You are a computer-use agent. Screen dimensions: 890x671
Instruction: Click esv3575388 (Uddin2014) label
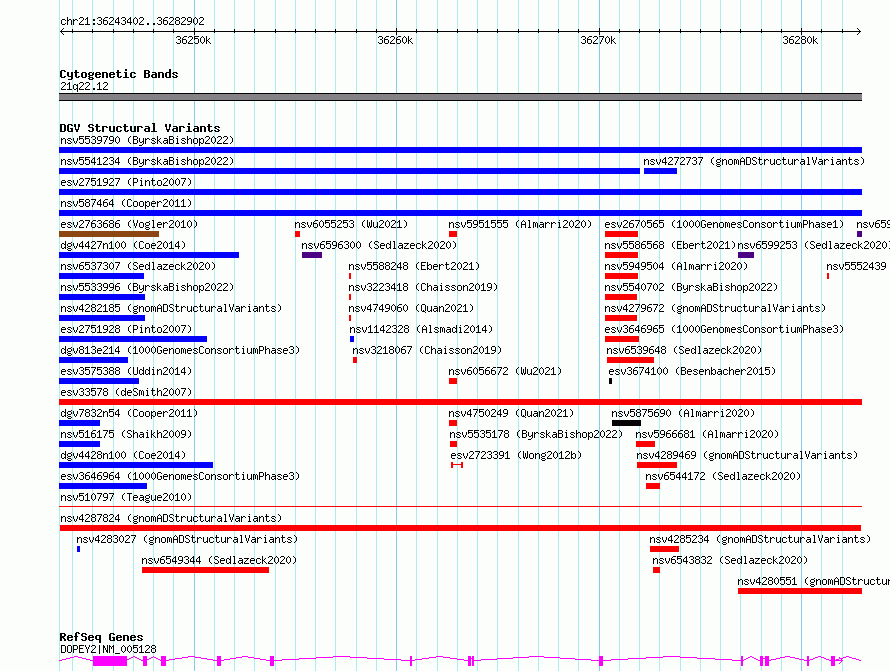click(126, 371)
